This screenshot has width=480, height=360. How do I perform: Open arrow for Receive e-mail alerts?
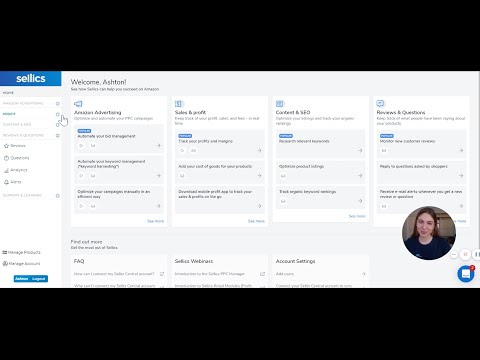461,206
